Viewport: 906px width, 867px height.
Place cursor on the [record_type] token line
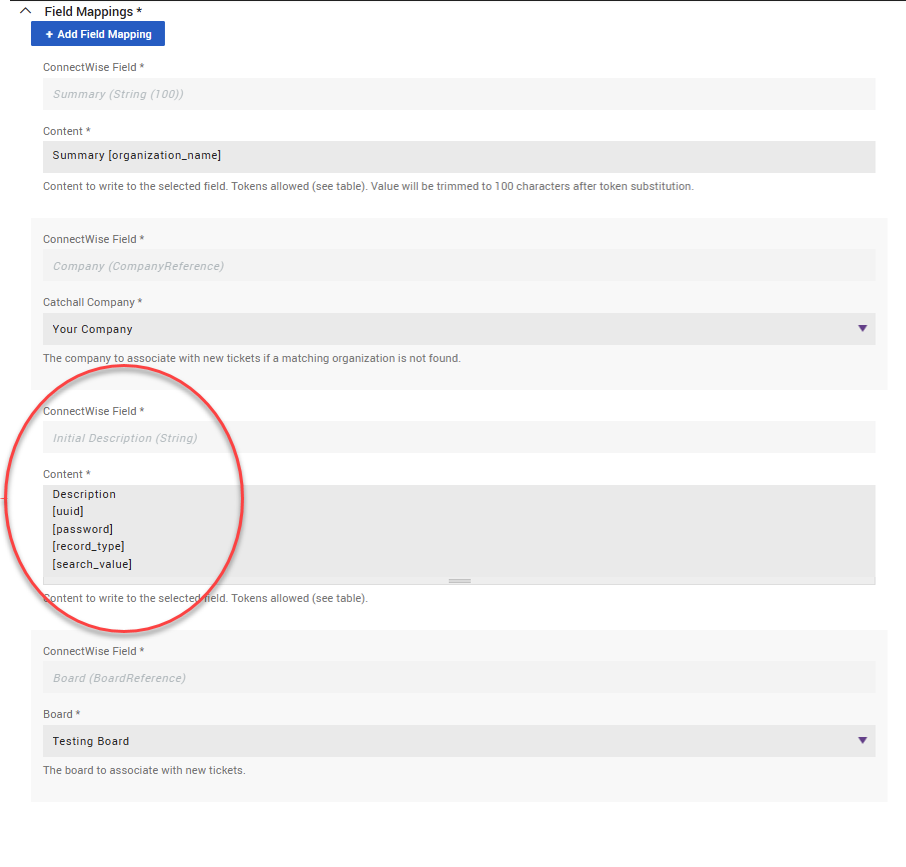[88, 546]
